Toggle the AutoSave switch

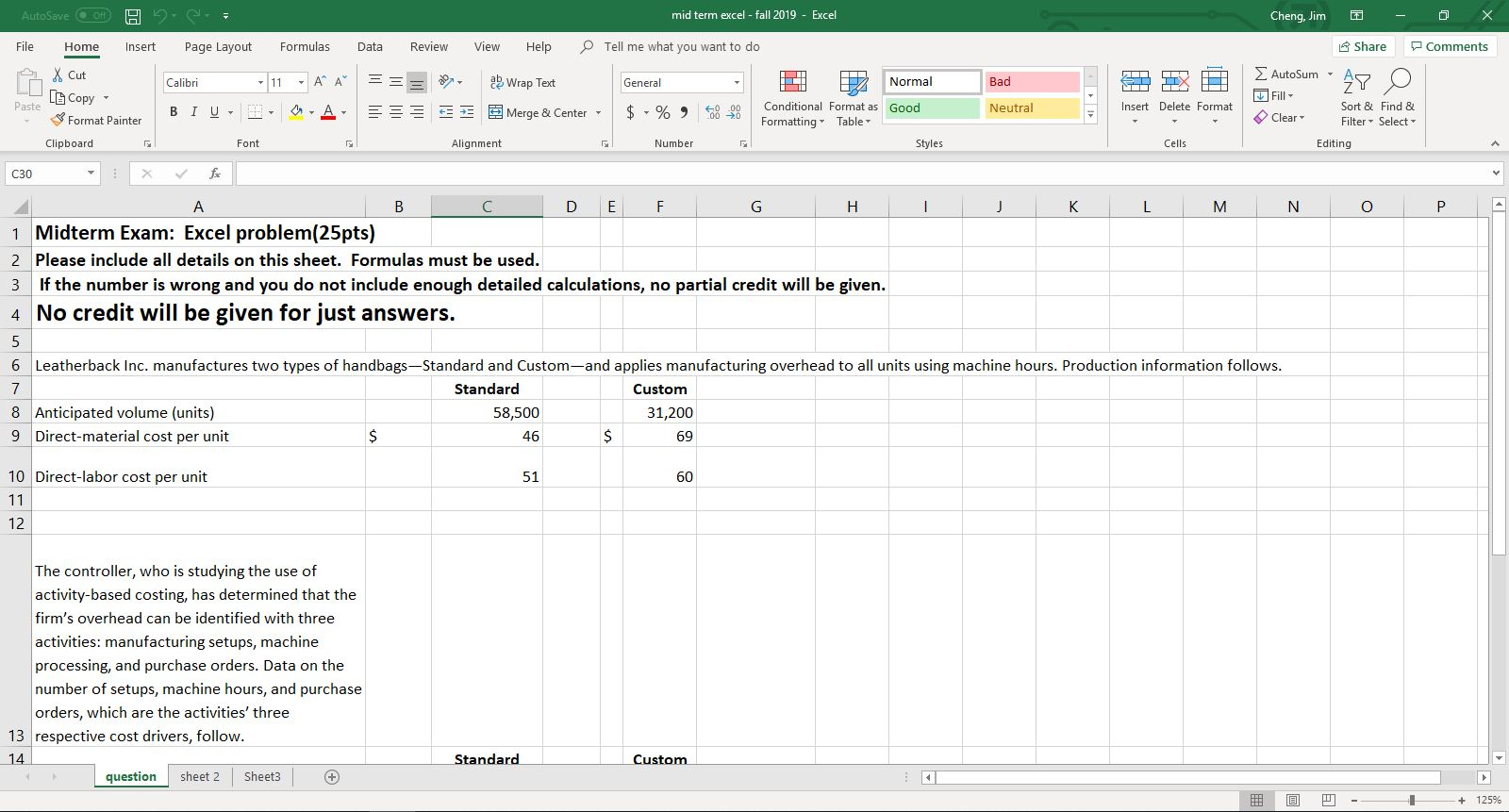click(92, 16)
